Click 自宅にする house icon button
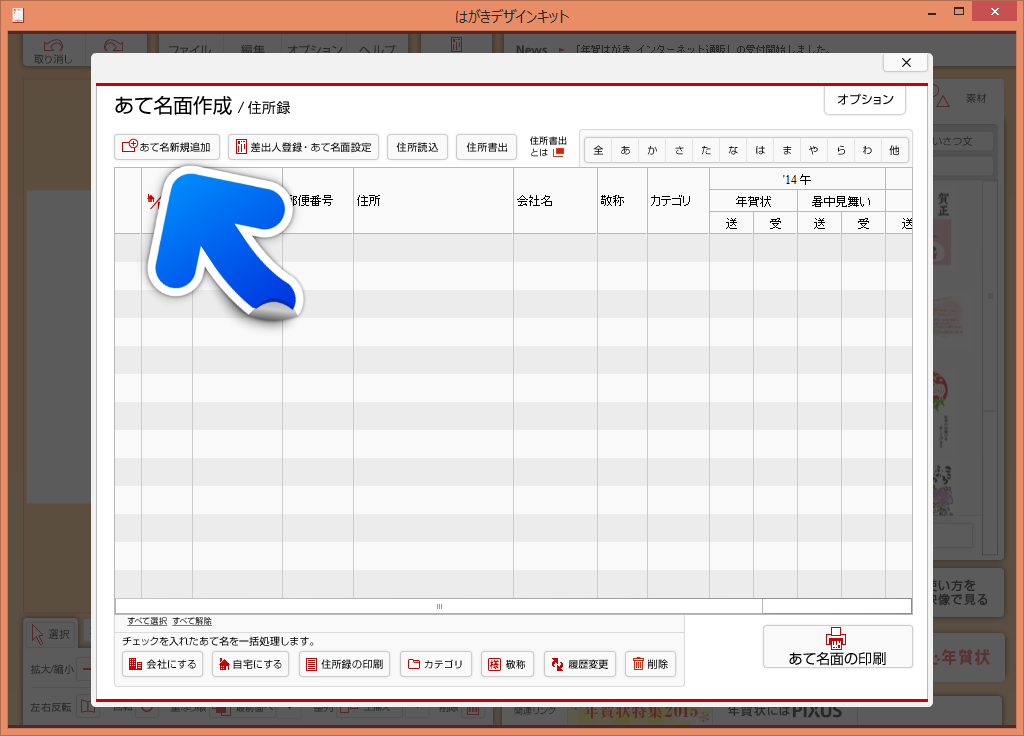Image resolution: width=1024 pixels, height=736 pixels. 249,664
